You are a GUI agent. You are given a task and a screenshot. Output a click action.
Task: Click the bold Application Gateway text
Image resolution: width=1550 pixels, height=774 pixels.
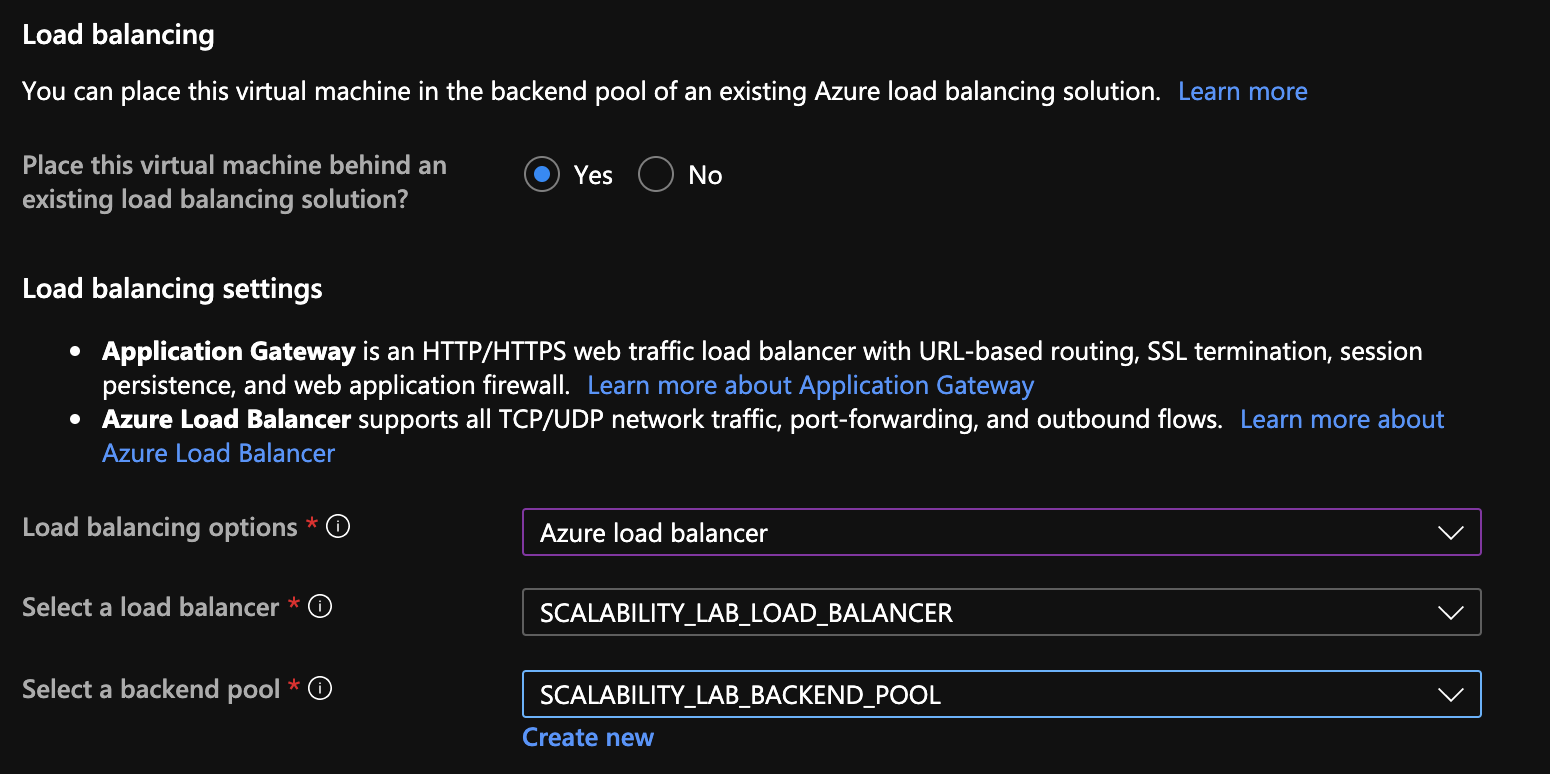[x=229, y=351]
